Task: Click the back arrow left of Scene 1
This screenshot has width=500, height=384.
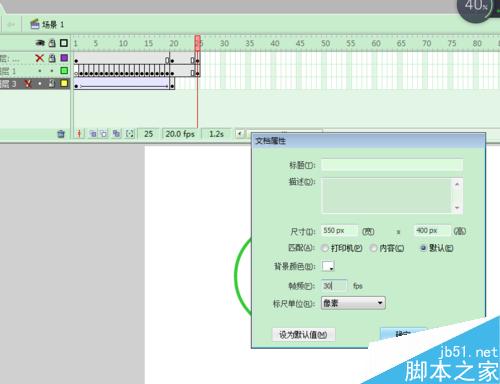Action: pos(11,24)
